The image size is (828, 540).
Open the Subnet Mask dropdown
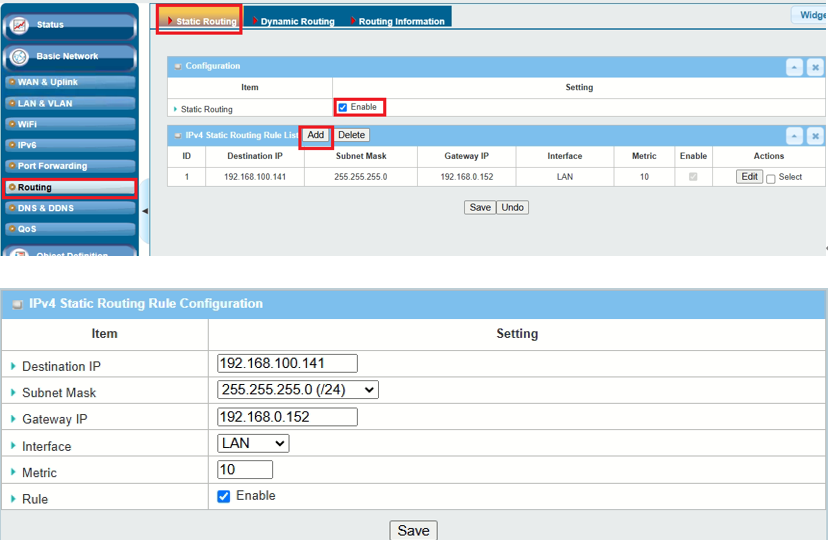[x=297, y=389]
